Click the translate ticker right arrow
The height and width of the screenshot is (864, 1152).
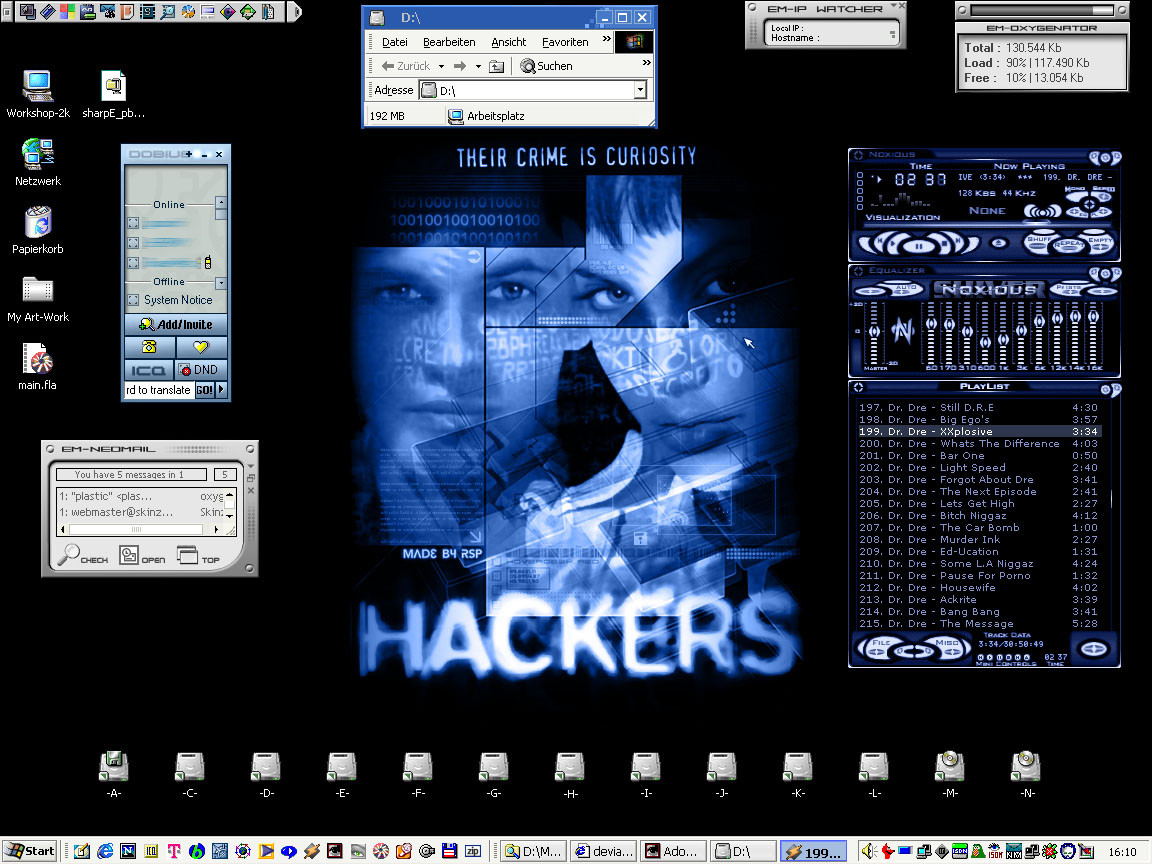pyautogui.click(x=221, y=389)
